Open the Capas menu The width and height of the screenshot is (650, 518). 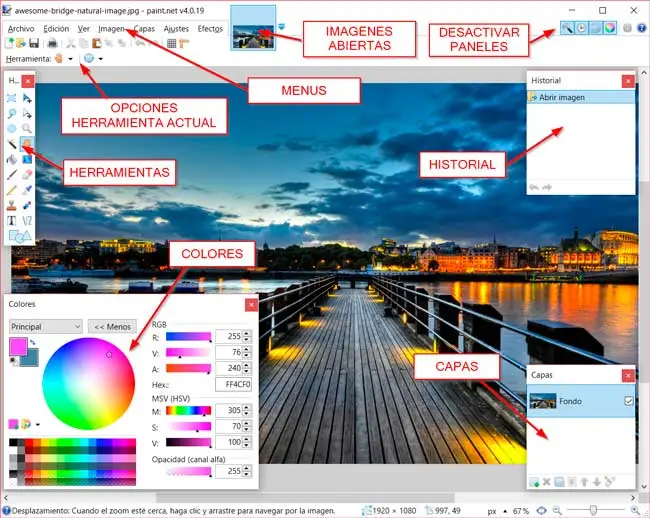144,29
